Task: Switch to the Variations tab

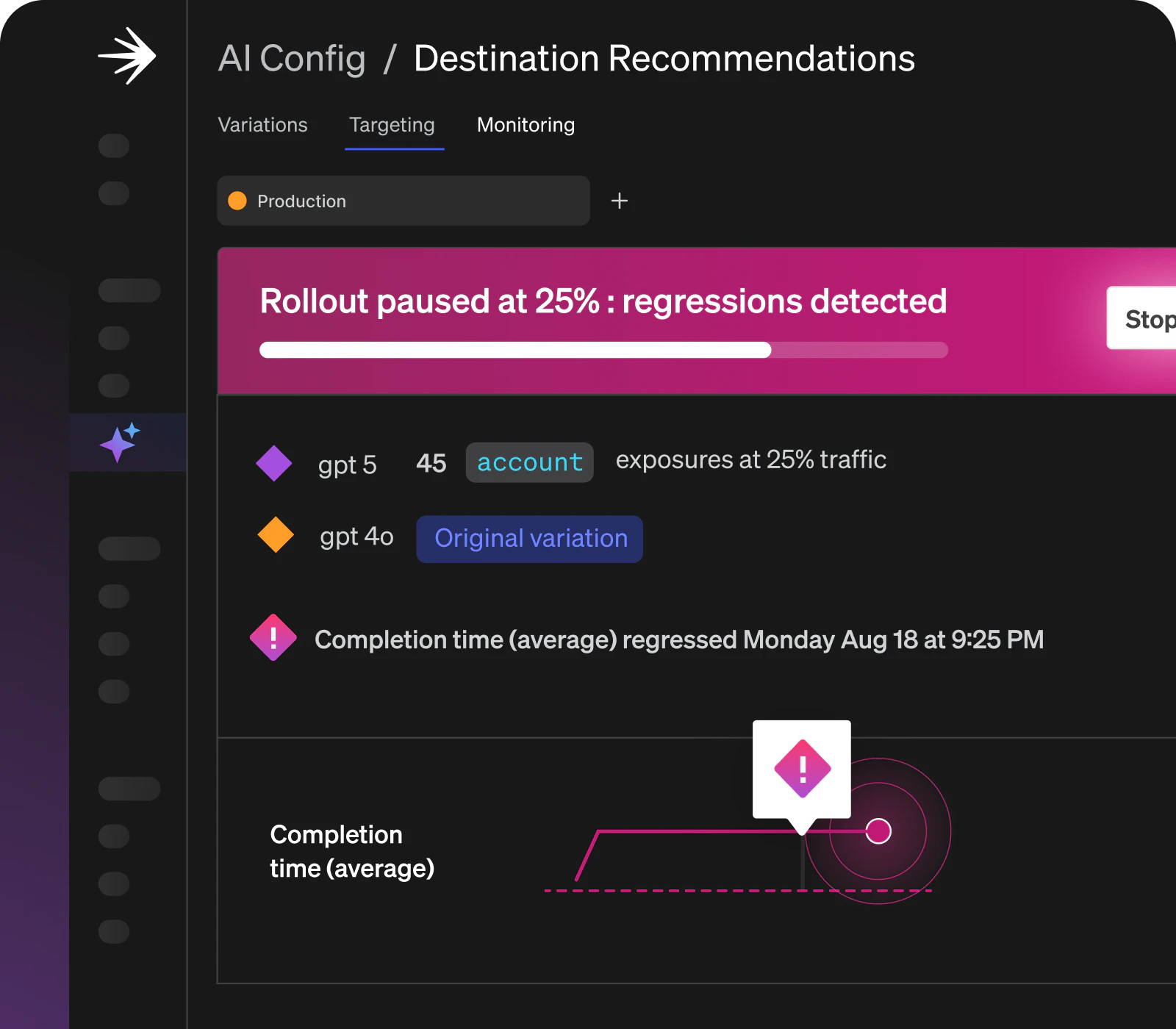Action: click(262, 125)
